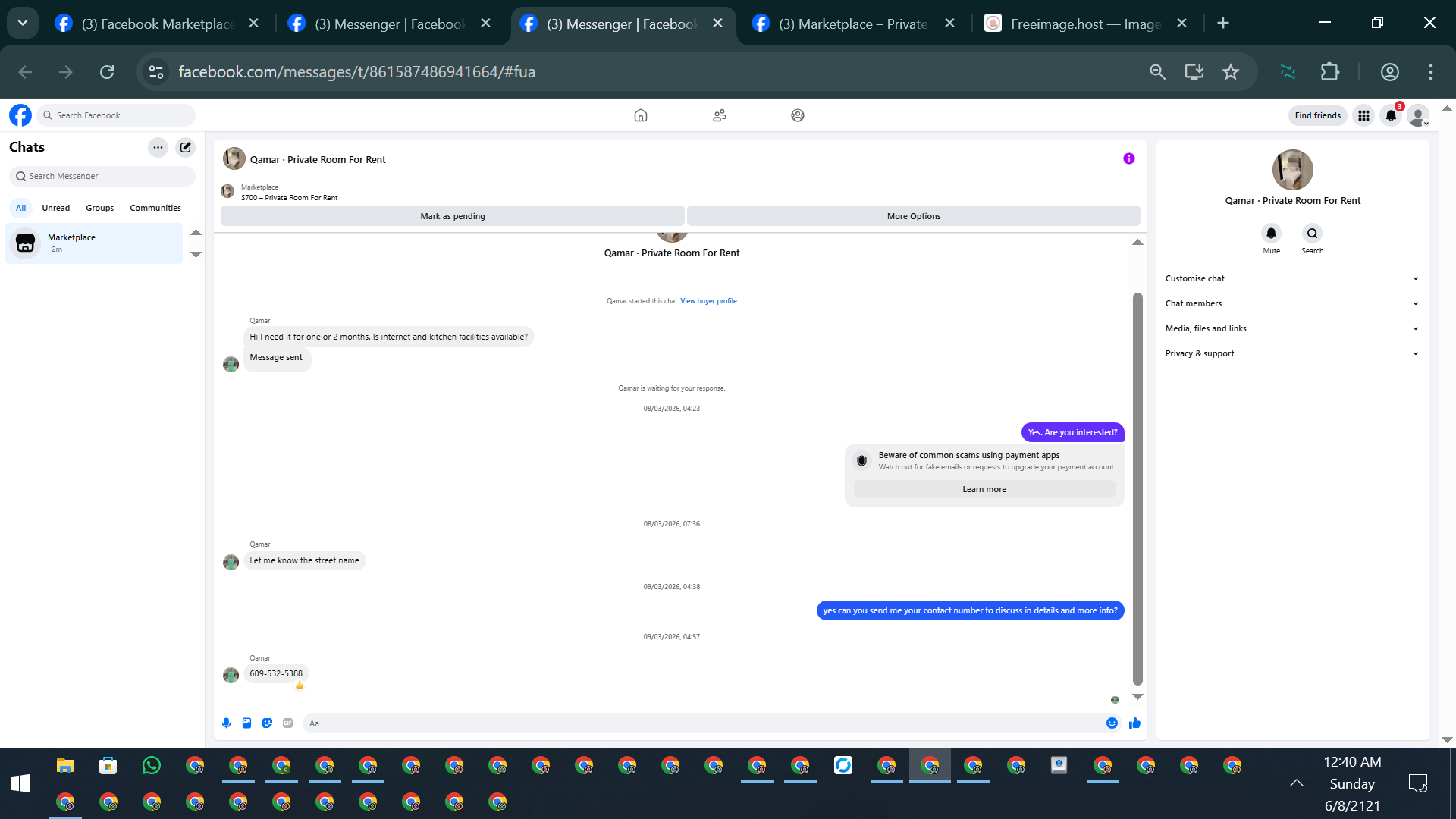Open Facebook notifications bell
This screenshot has width=1456, height=819.
(x=1391, y=115)
